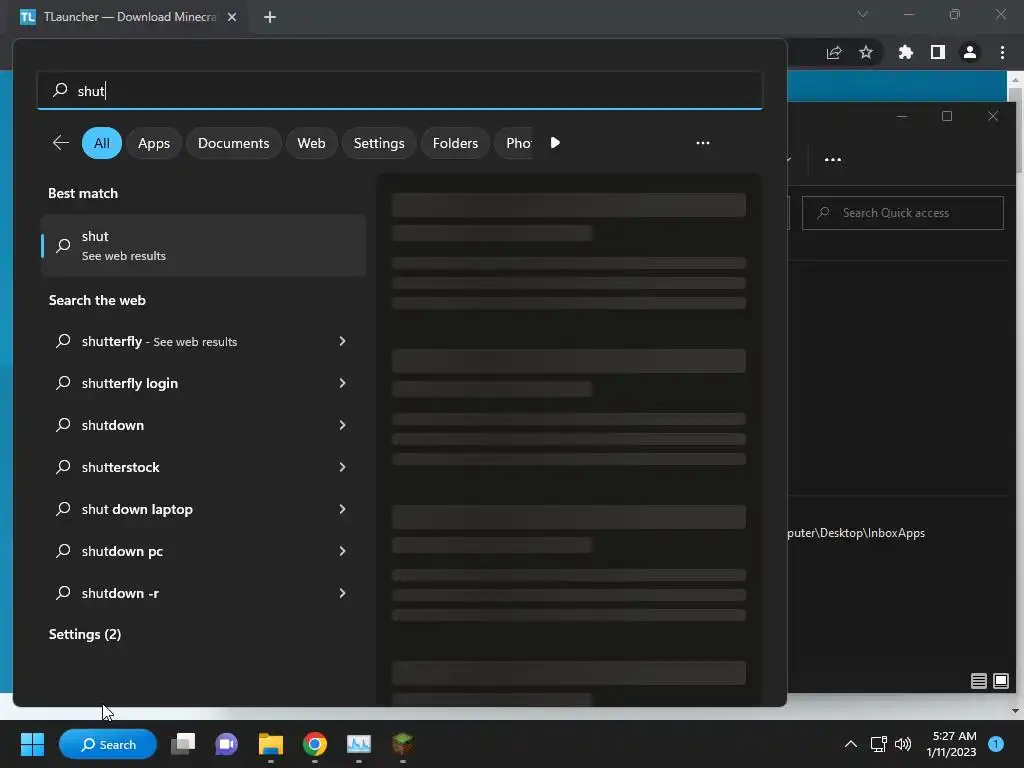Close the TLauncher browser tab
This screenshot has height=768, width=1024.
coord(232,17)
